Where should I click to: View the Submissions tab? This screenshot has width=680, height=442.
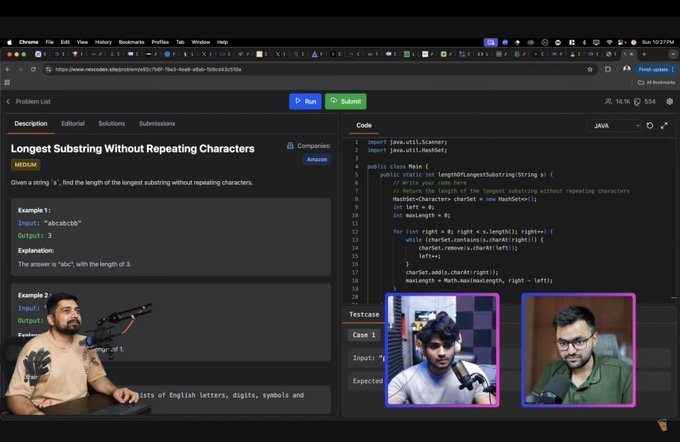tap(157, 124)
